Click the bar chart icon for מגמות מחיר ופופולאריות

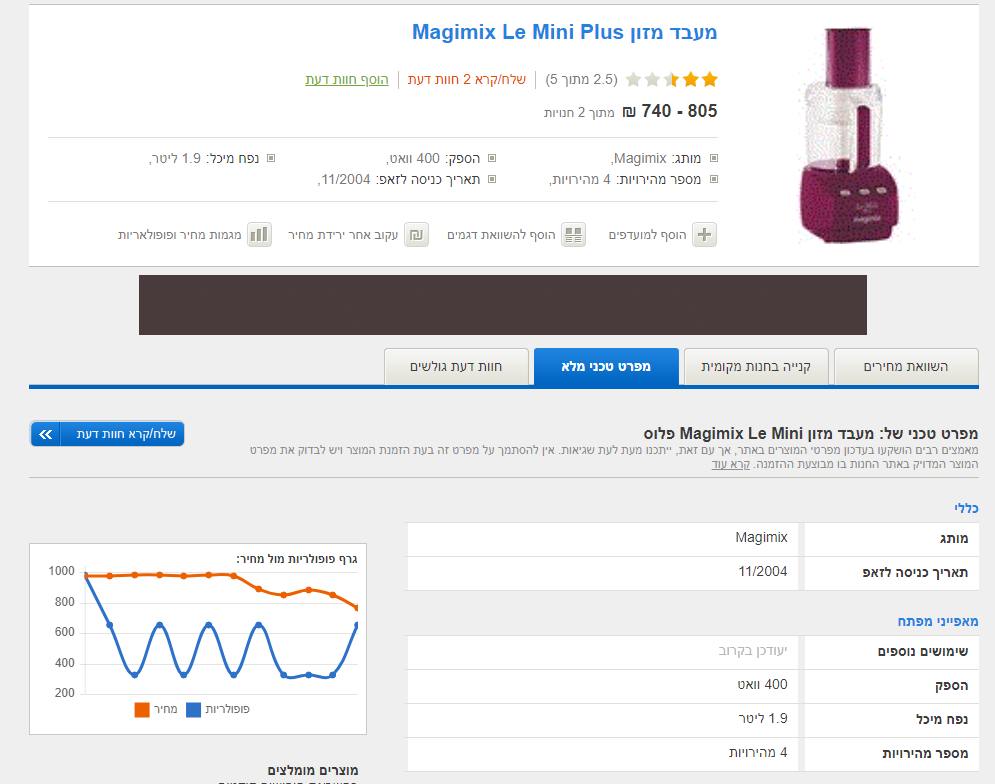(259, 235)
